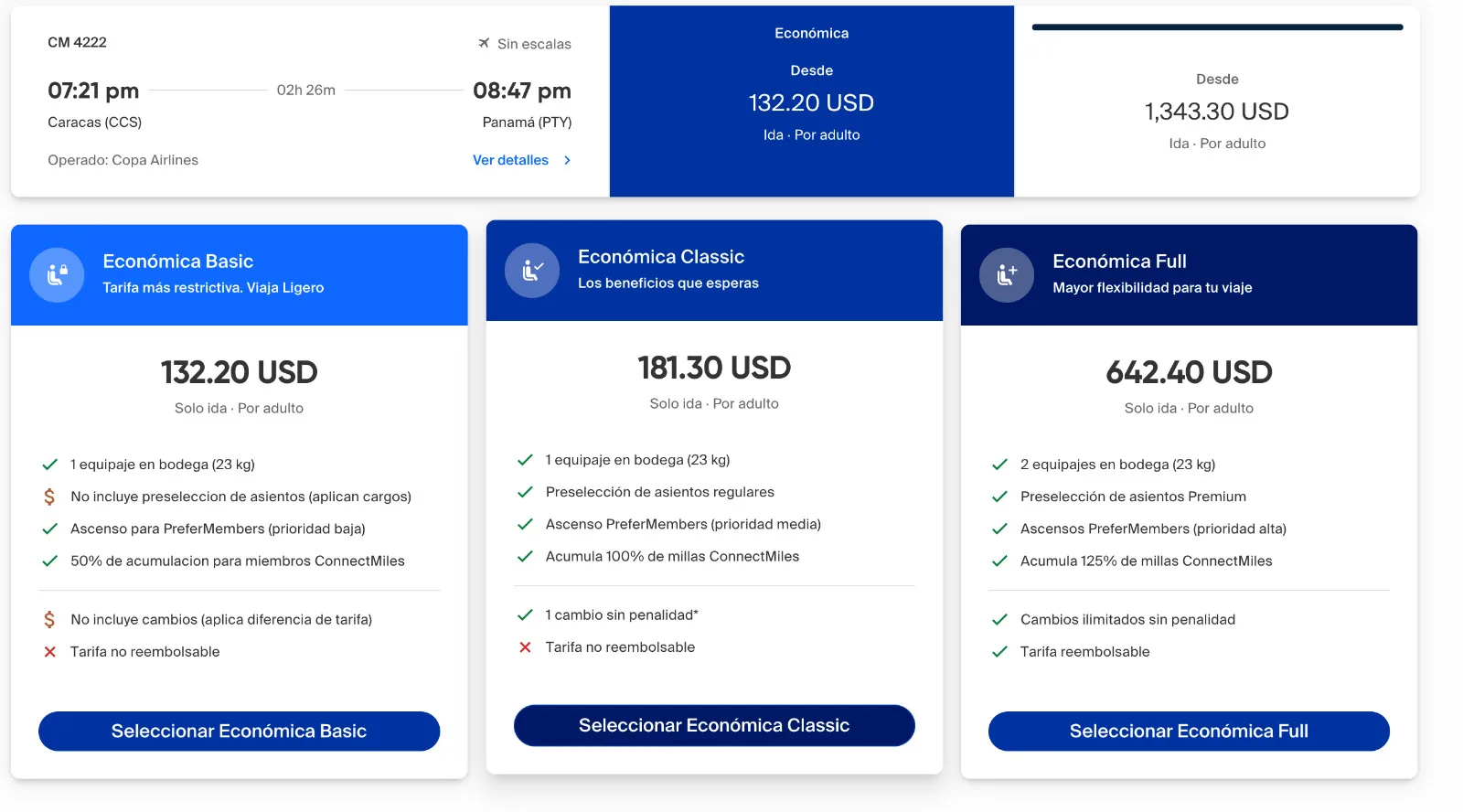This screenshot has width=1463, height=812.
Task: Open the 'Ver detalles' link
Action: (x=510, y=160)
